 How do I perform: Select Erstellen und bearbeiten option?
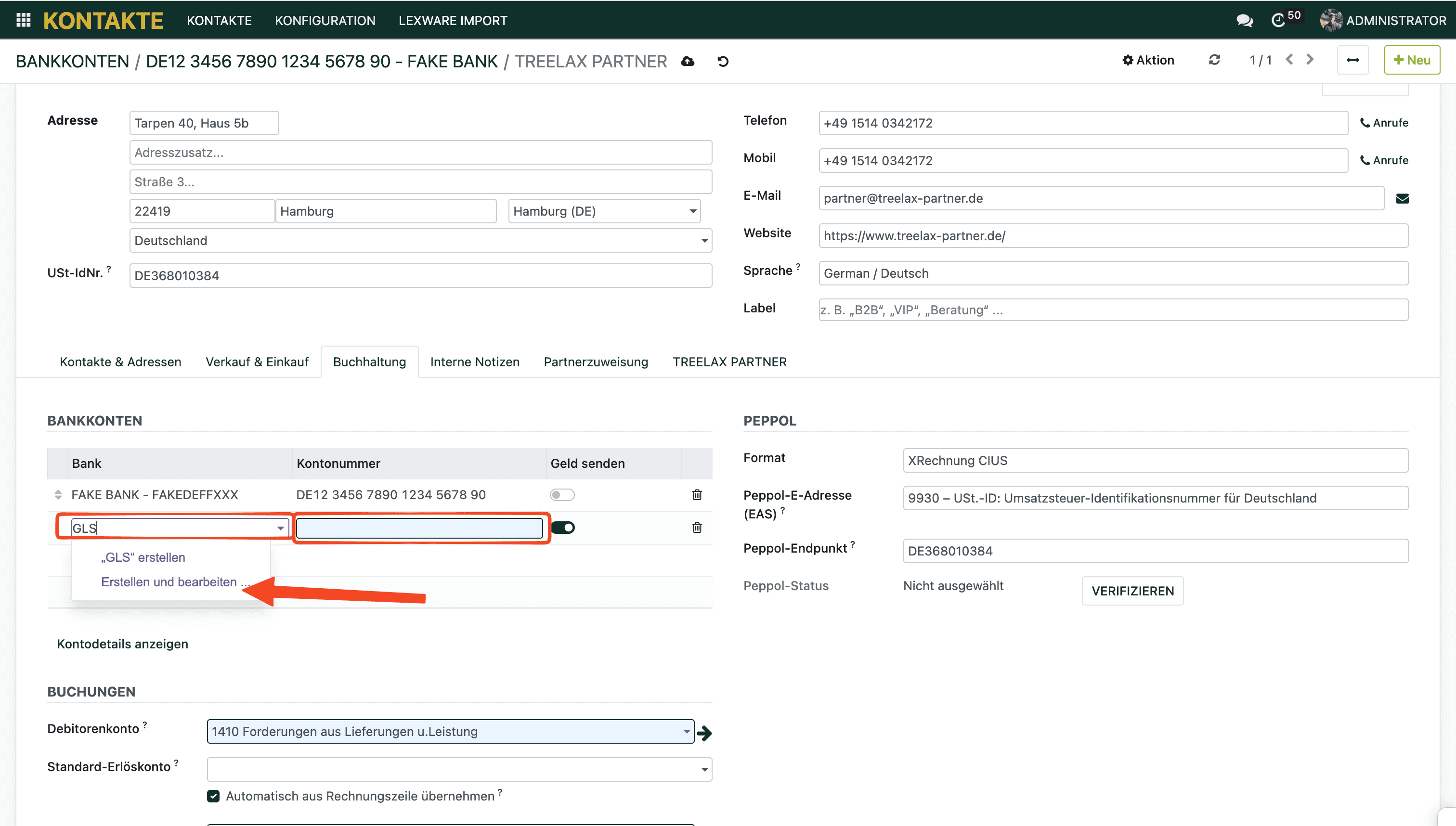pyautogui.click(x=169, y=582)
